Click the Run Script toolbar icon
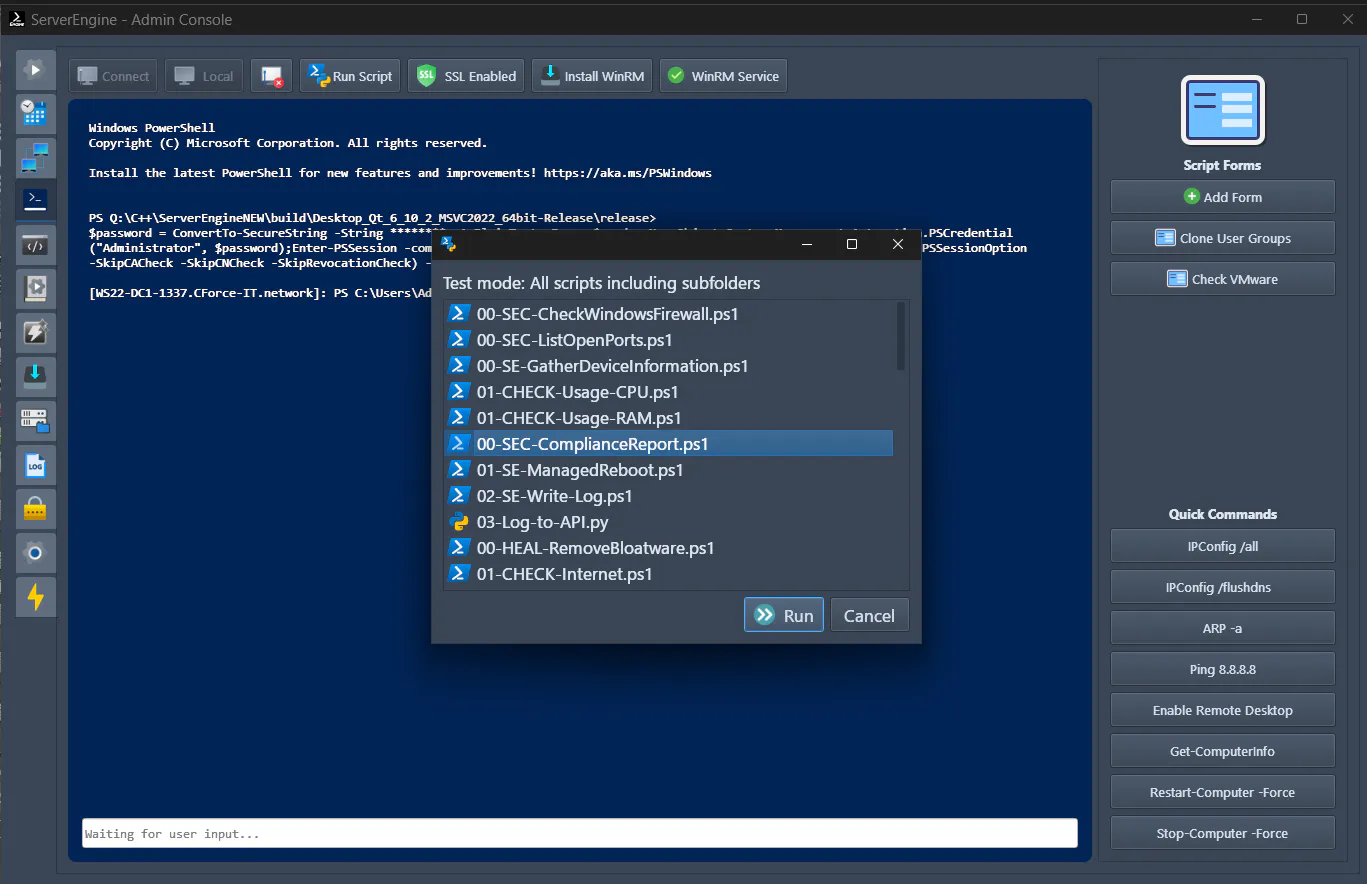The height and width of the screenshot is (884, 1367). 349,75
